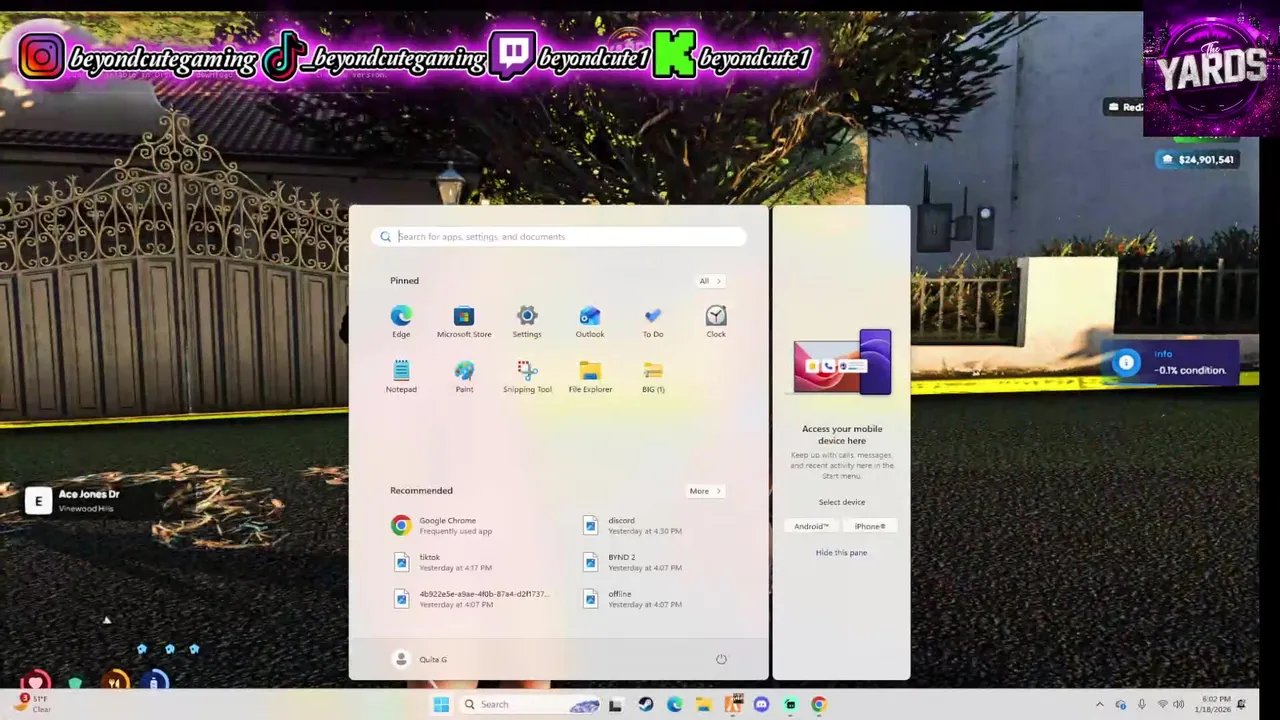Open Notepad from pinned apps
Screen dimensions: 1280x720
pos(401,377)
